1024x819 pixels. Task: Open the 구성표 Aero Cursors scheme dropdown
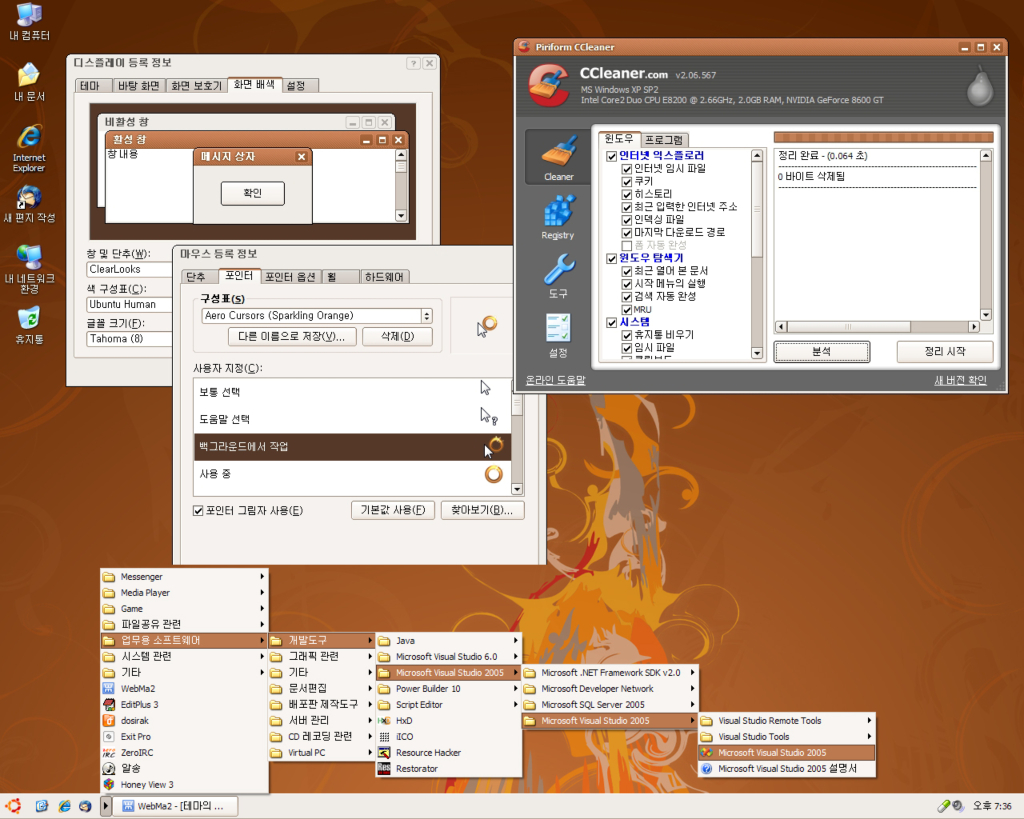point(426,316)
